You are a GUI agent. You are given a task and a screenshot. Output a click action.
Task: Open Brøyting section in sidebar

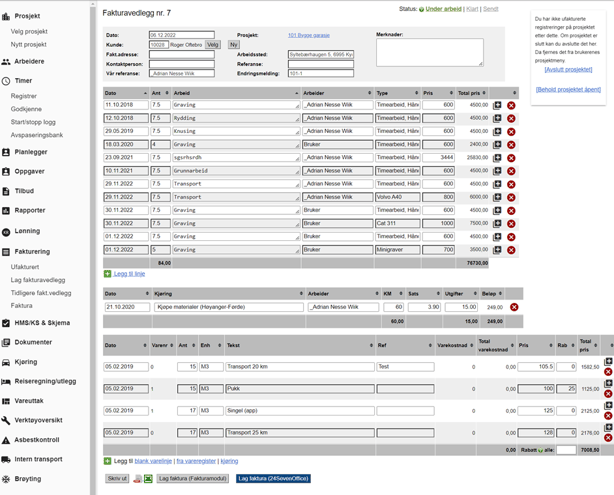click(28, 479)
